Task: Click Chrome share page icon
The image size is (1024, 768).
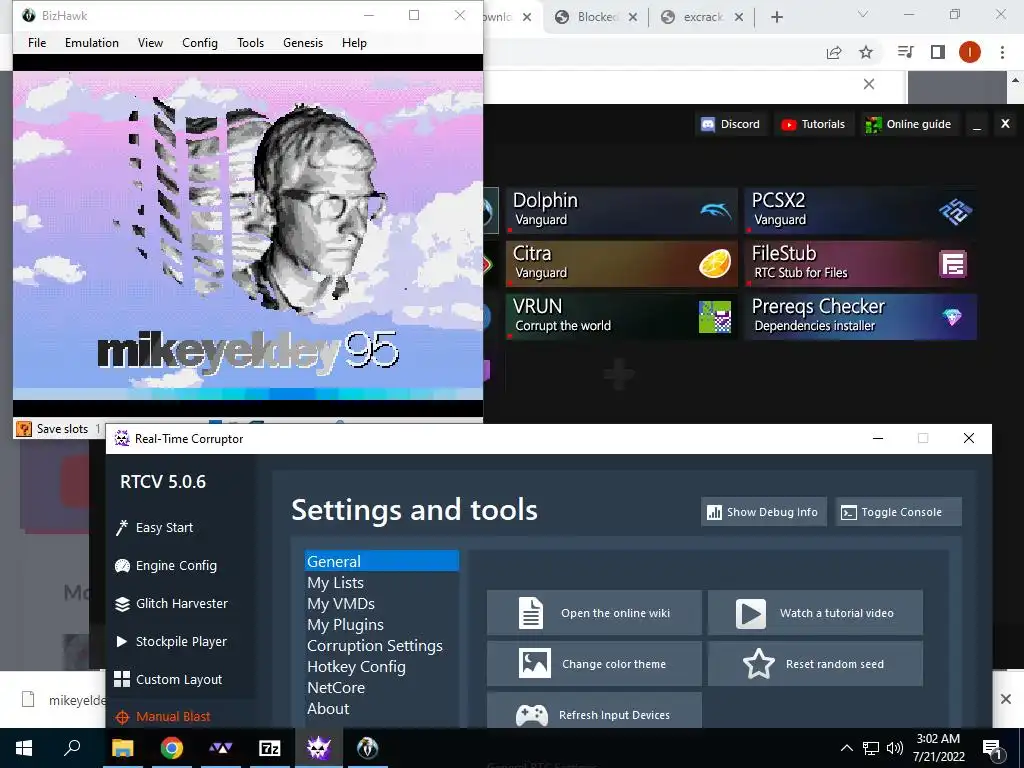Action: (834, 52)
